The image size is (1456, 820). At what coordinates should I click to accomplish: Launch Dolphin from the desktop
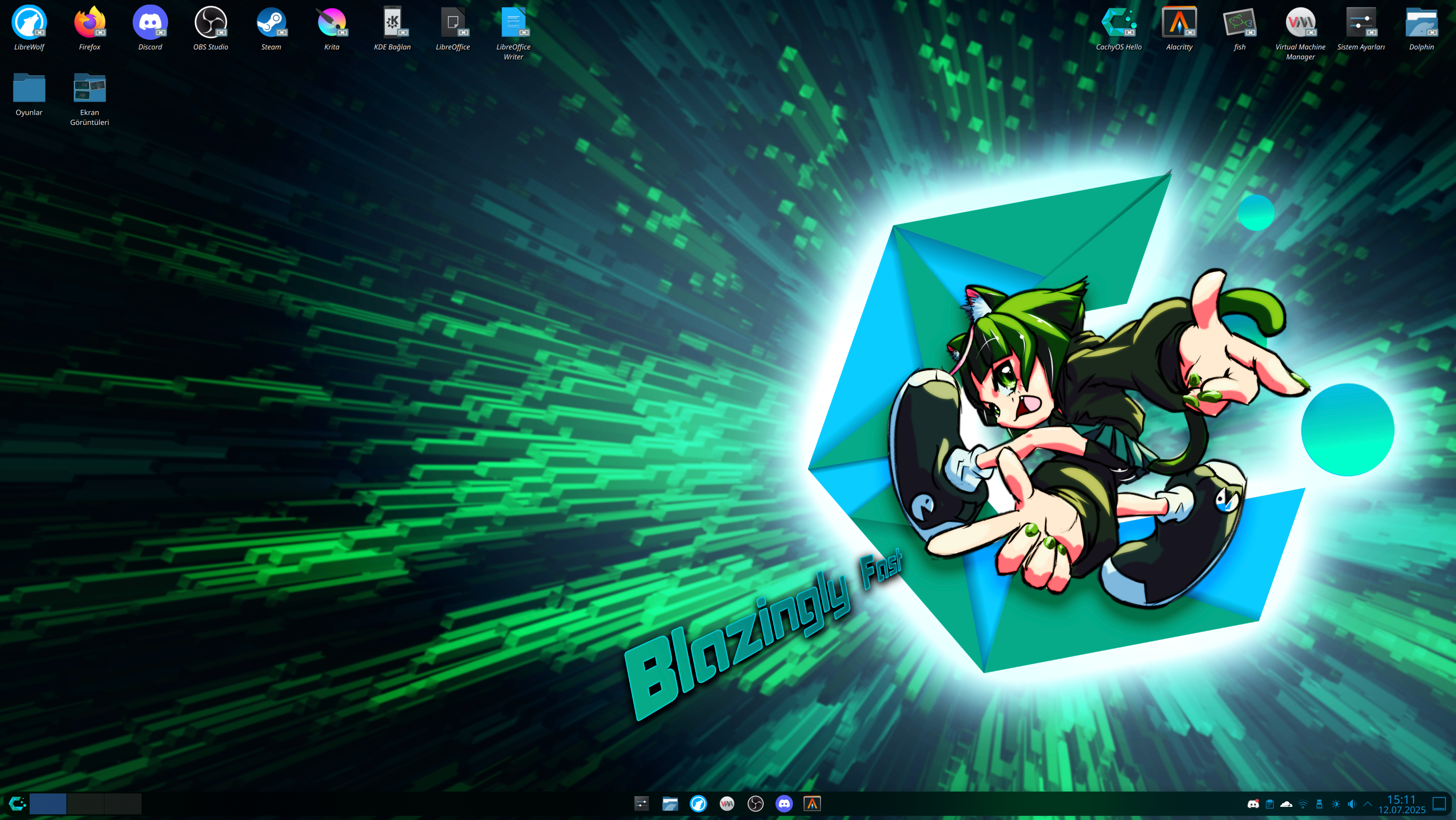(x=1421, y=28)
